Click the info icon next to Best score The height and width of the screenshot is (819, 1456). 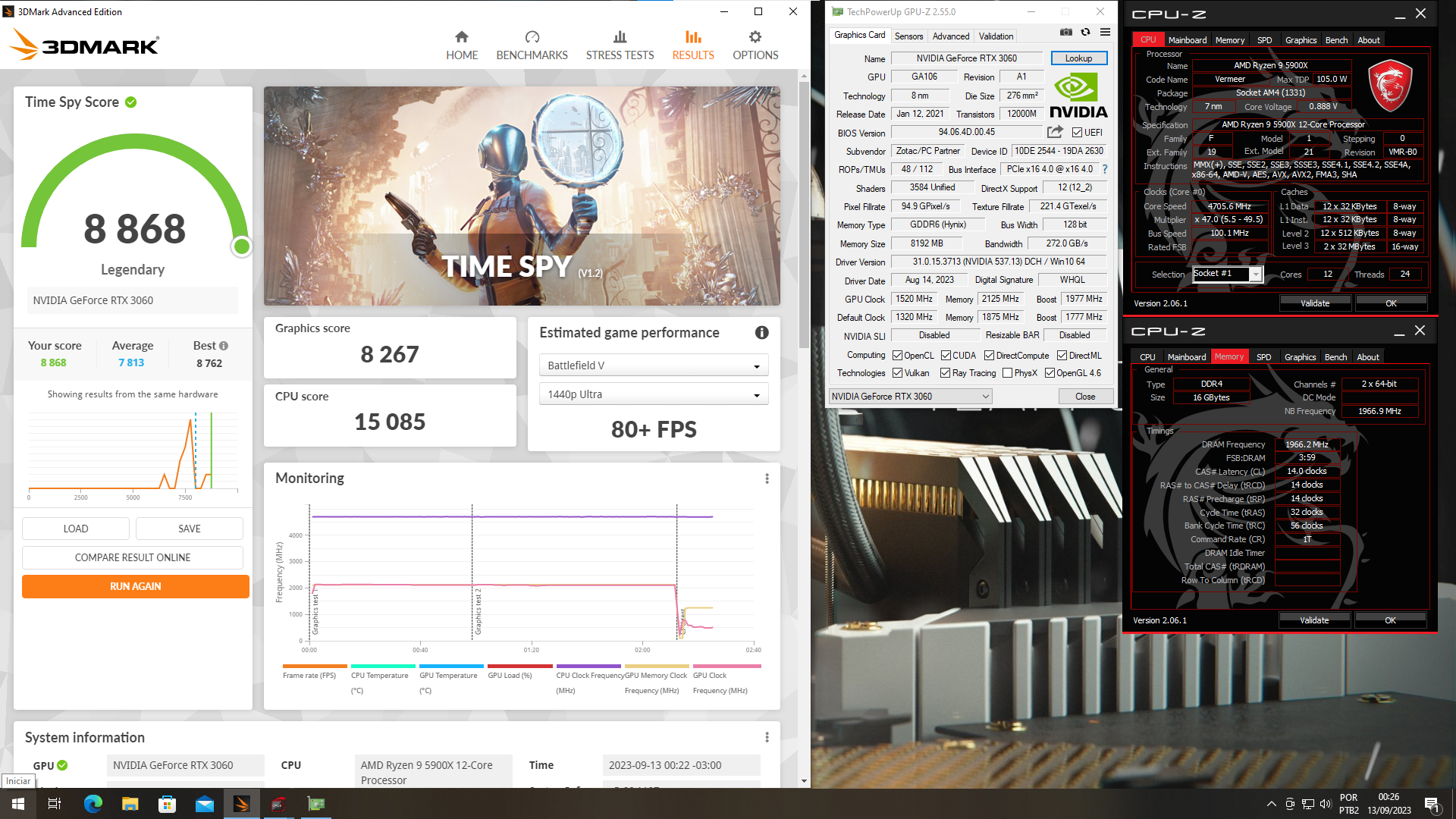224,346
